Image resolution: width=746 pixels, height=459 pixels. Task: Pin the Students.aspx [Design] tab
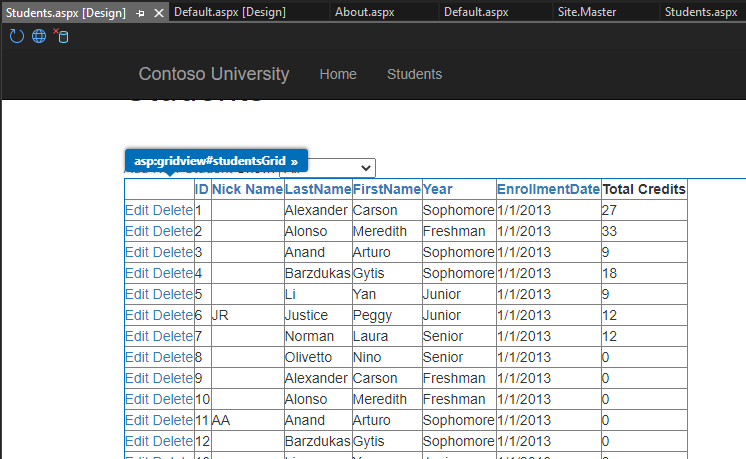coord(141,12)
